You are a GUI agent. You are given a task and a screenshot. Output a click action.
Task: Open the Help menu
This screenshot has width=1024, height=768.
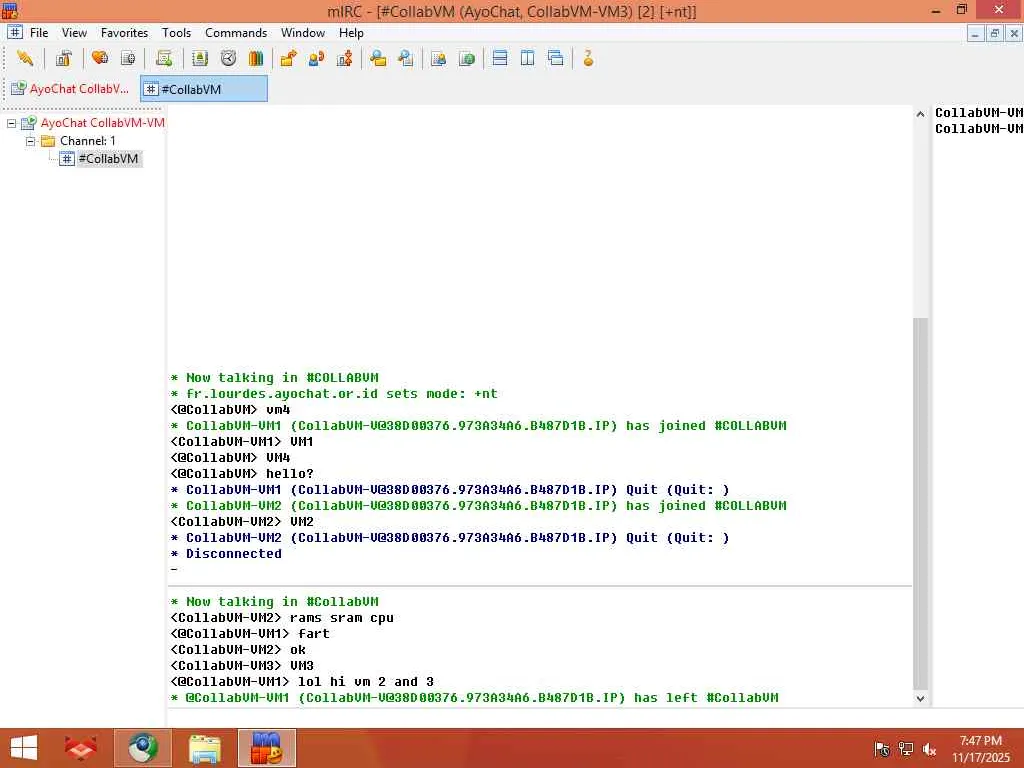351,33
